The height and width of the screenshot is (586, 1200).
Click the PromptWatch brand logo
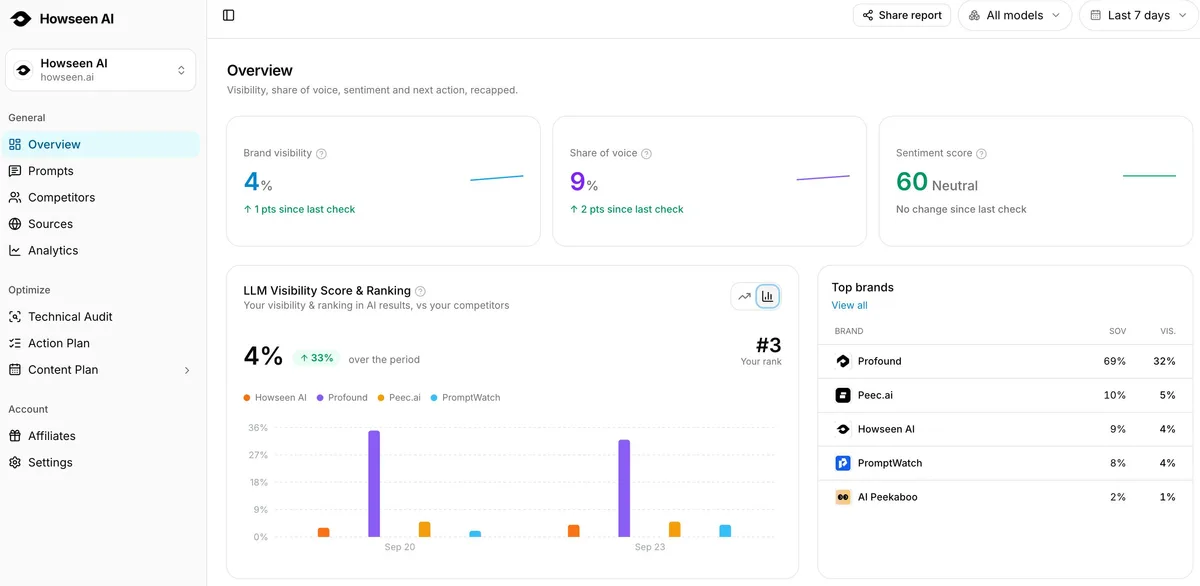click(x=843, y=463)
